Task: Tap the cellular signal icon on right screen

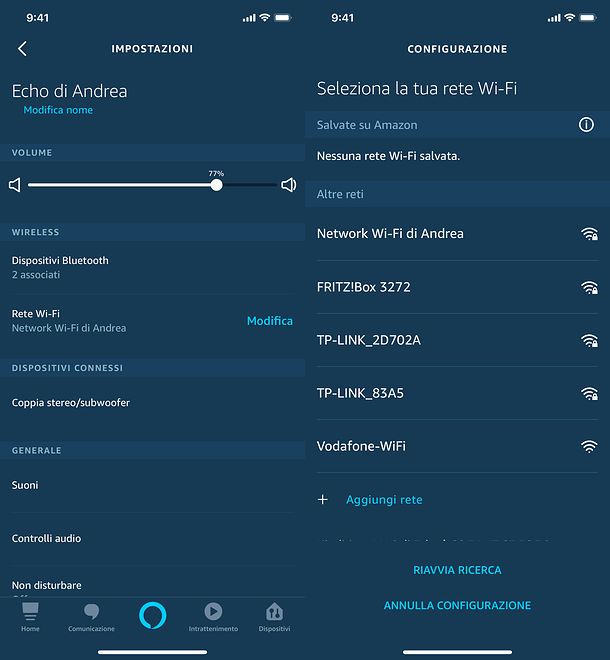Action: (x=554, y=18)
